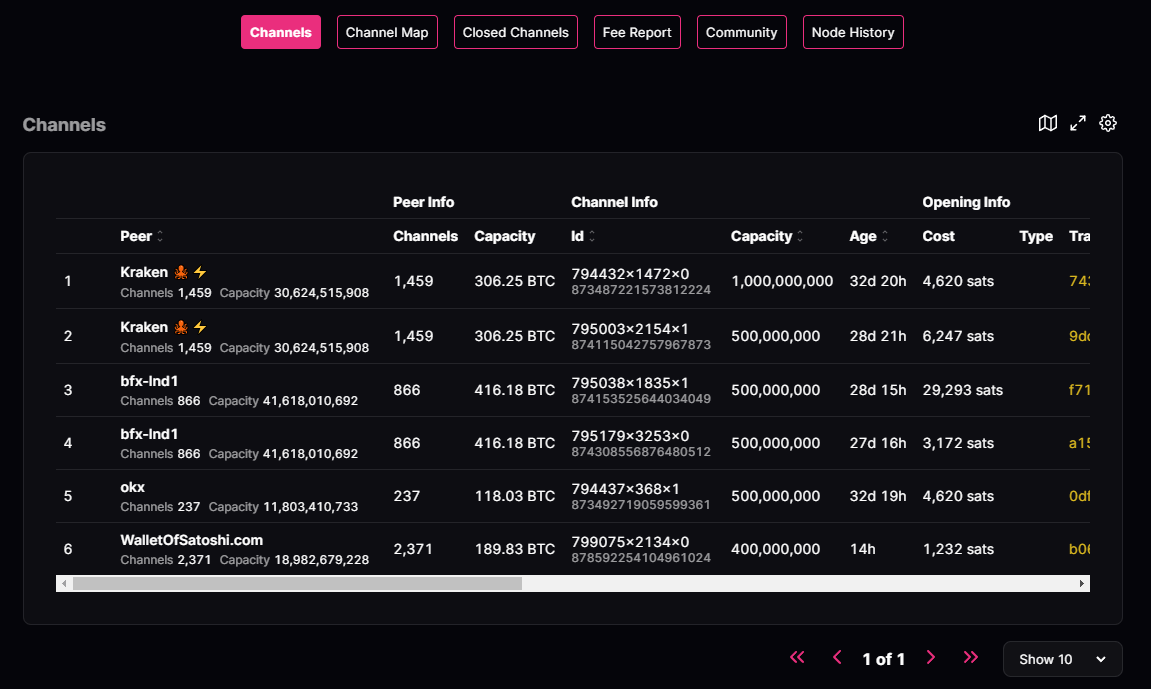View the Closed Channels tab
The height and width of the screenshot is (689, 1151).
(x=515, y=32)
